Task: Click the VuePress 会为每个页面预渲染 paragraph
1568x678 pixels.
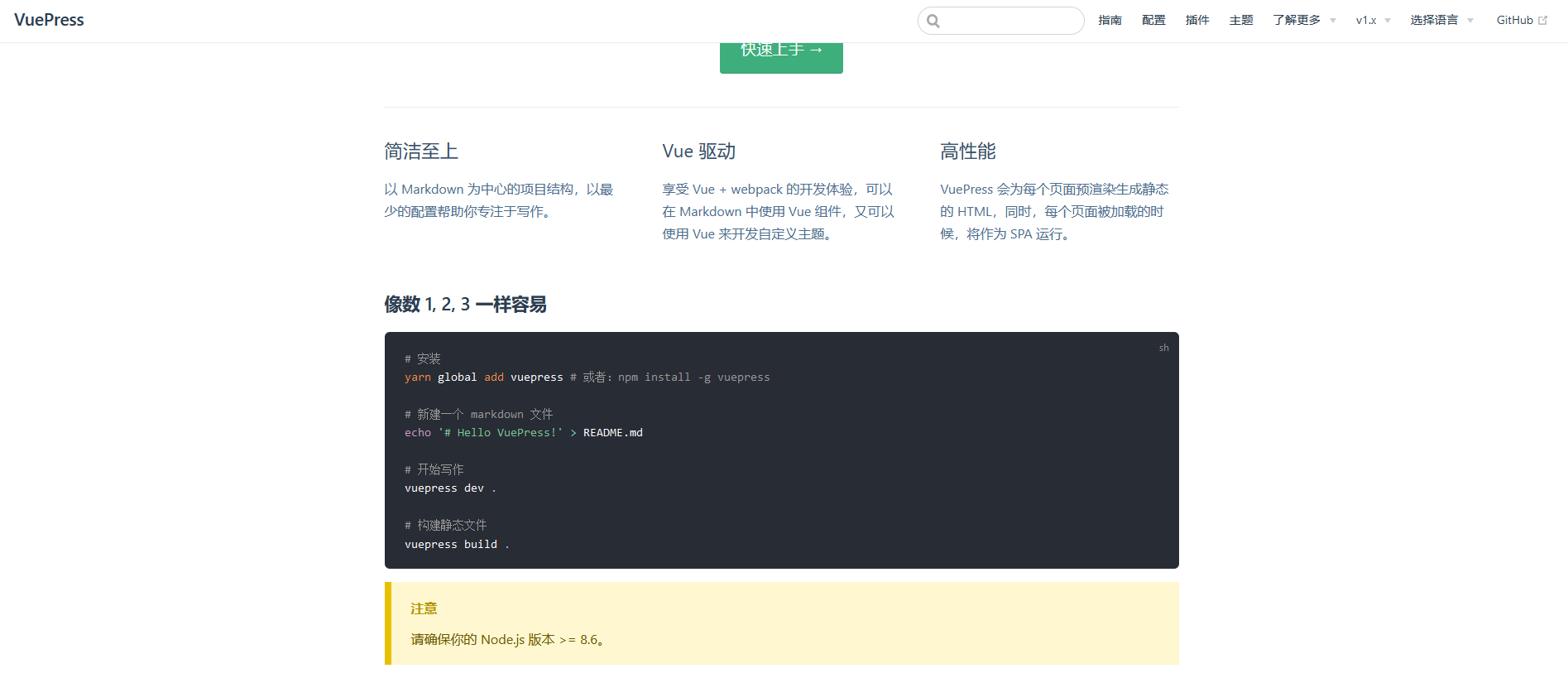Action: (x=1055, y=212)
